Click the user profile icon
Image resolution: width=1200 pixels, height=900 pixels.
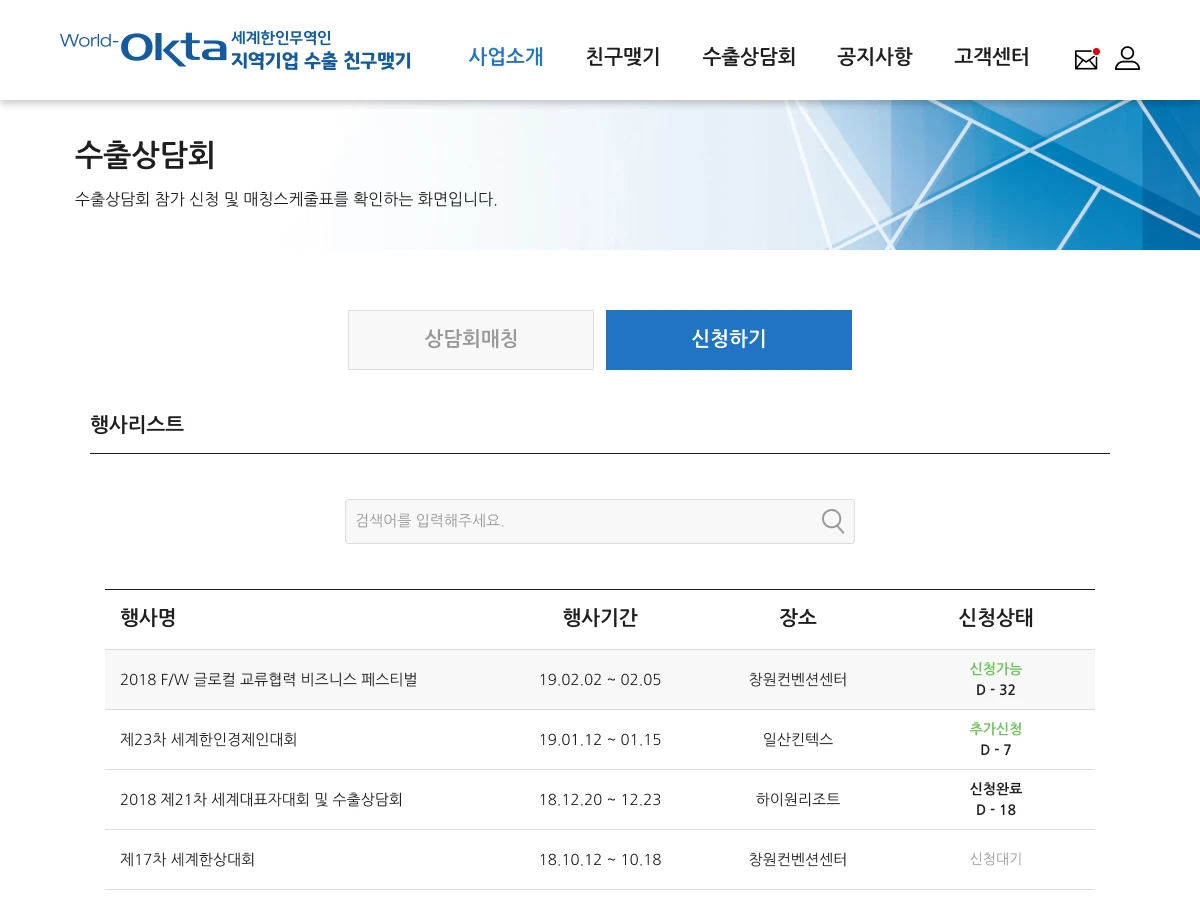[x=1127, y=58]
